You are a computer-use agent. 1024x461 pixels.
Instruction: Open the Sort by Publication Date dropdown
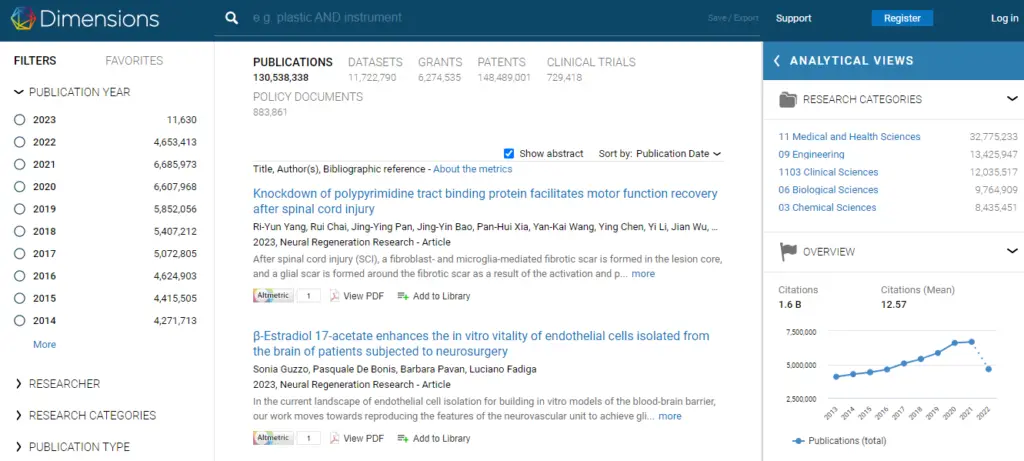(x=679, y=153)
